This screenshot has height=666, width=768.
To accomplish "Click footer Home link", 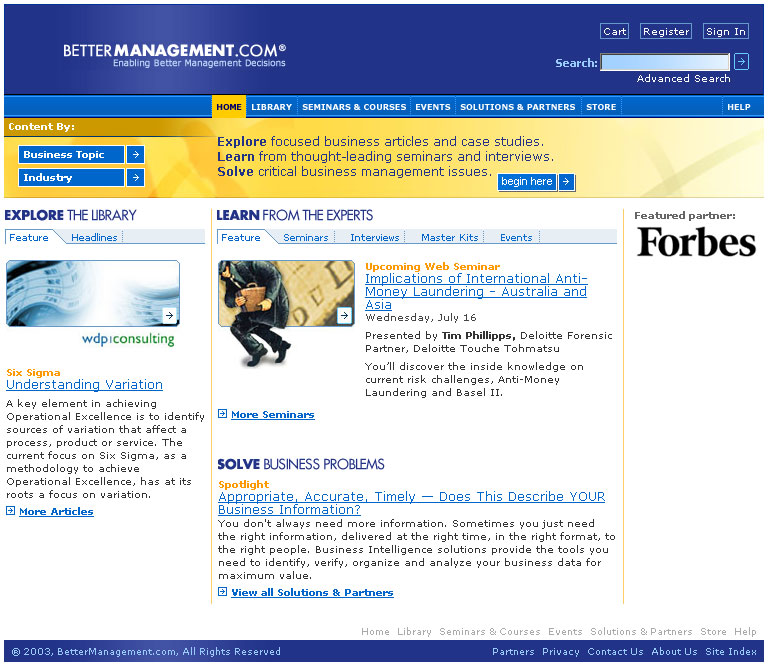I will point(375,631).
